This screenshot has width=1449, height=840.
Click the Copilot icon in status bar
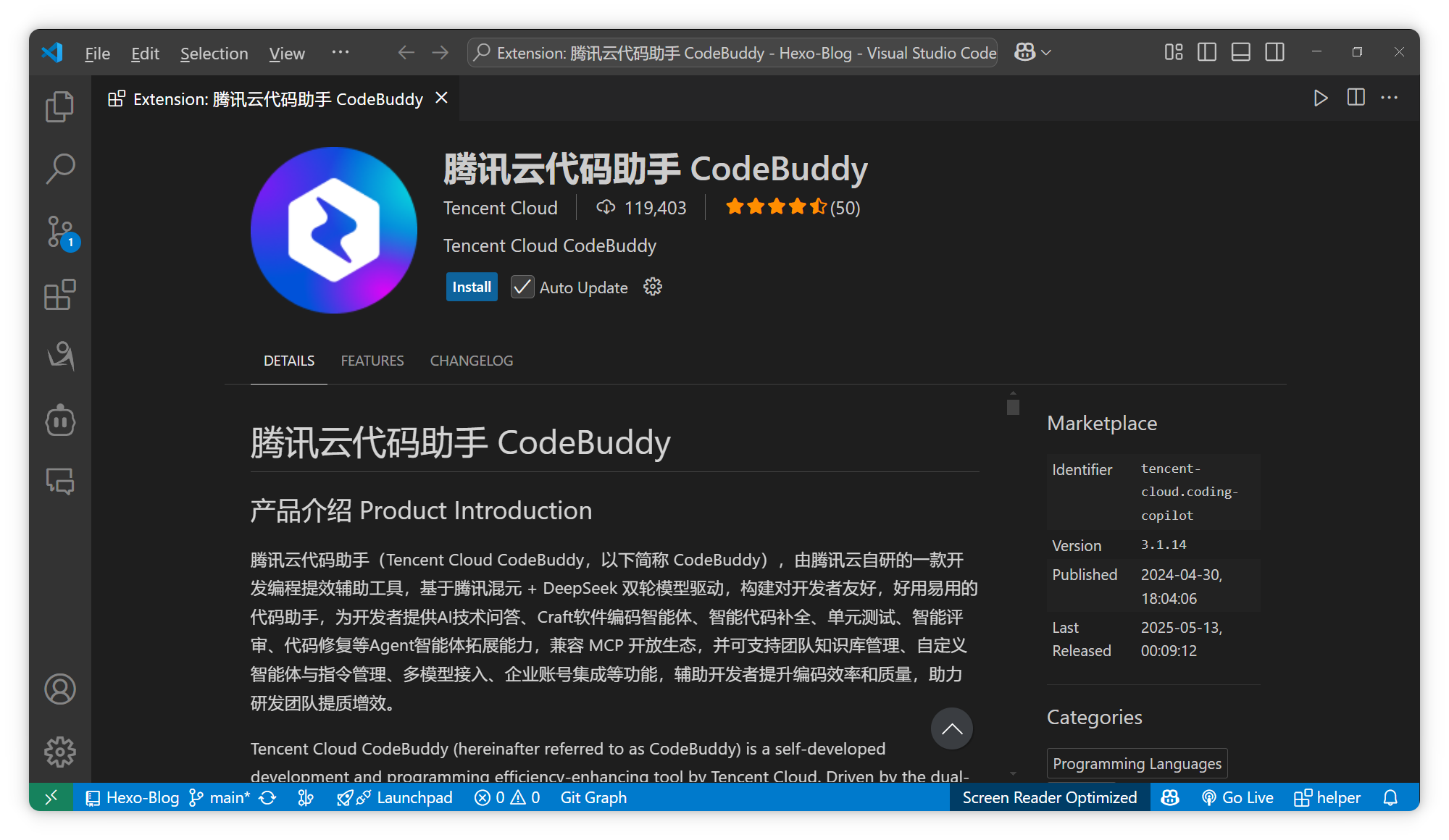pos(1169,797)
